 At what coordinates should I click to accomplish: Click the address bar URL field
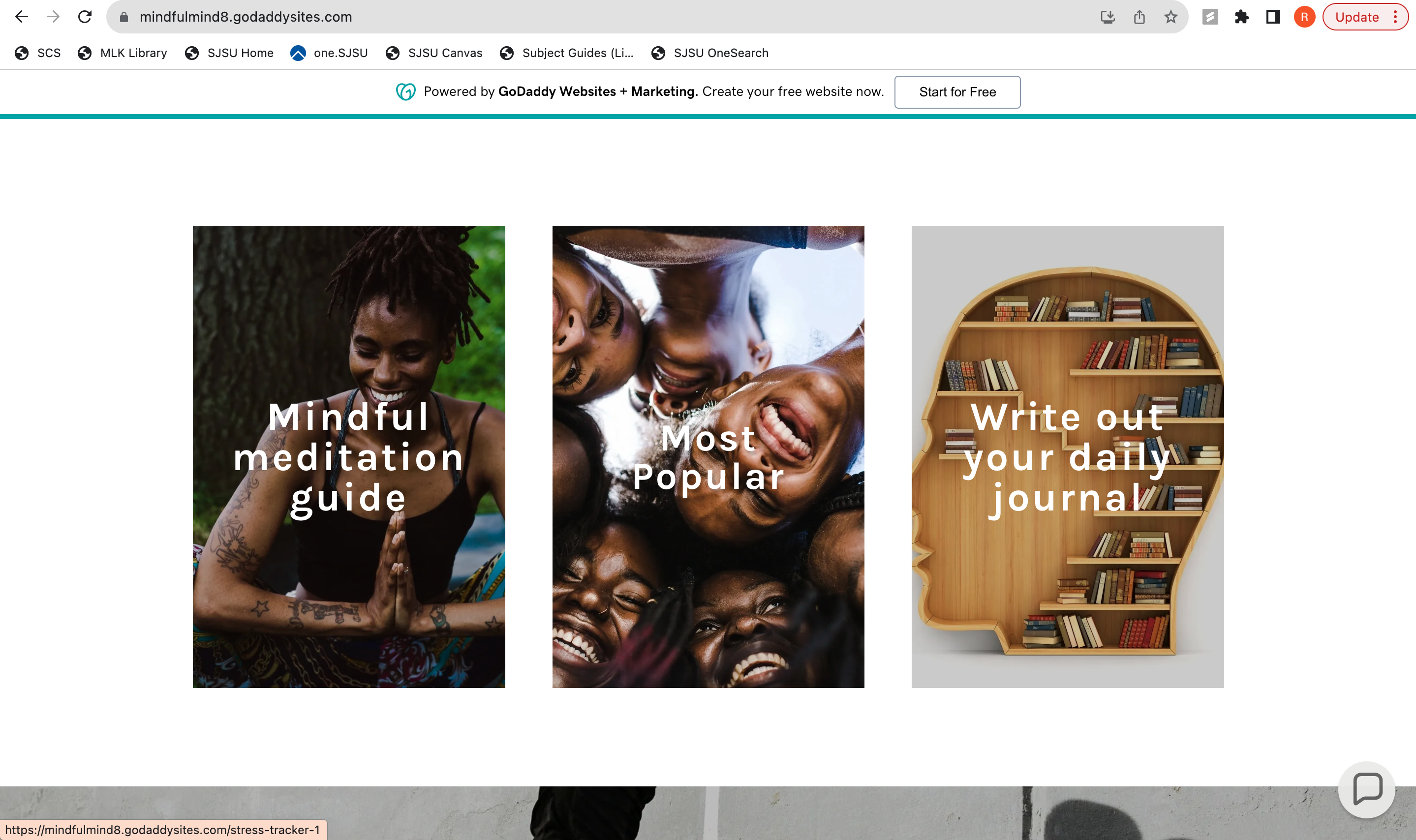click(566, 17)
